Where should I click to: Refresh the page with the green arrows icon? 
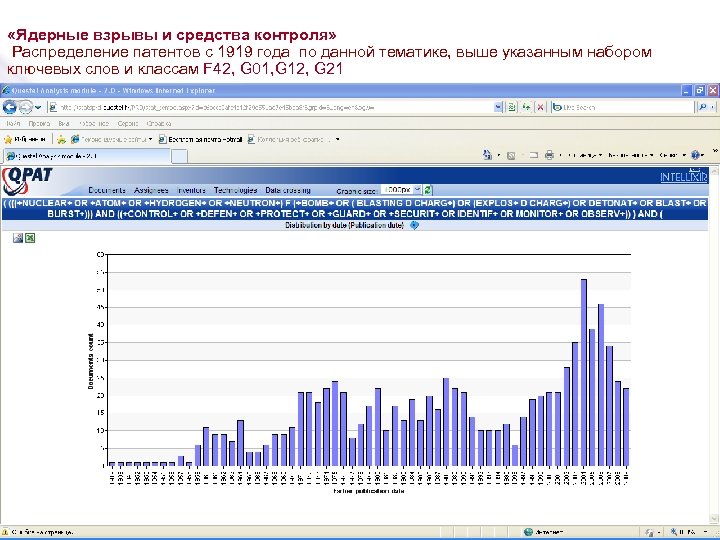click(x=526, y=107)
